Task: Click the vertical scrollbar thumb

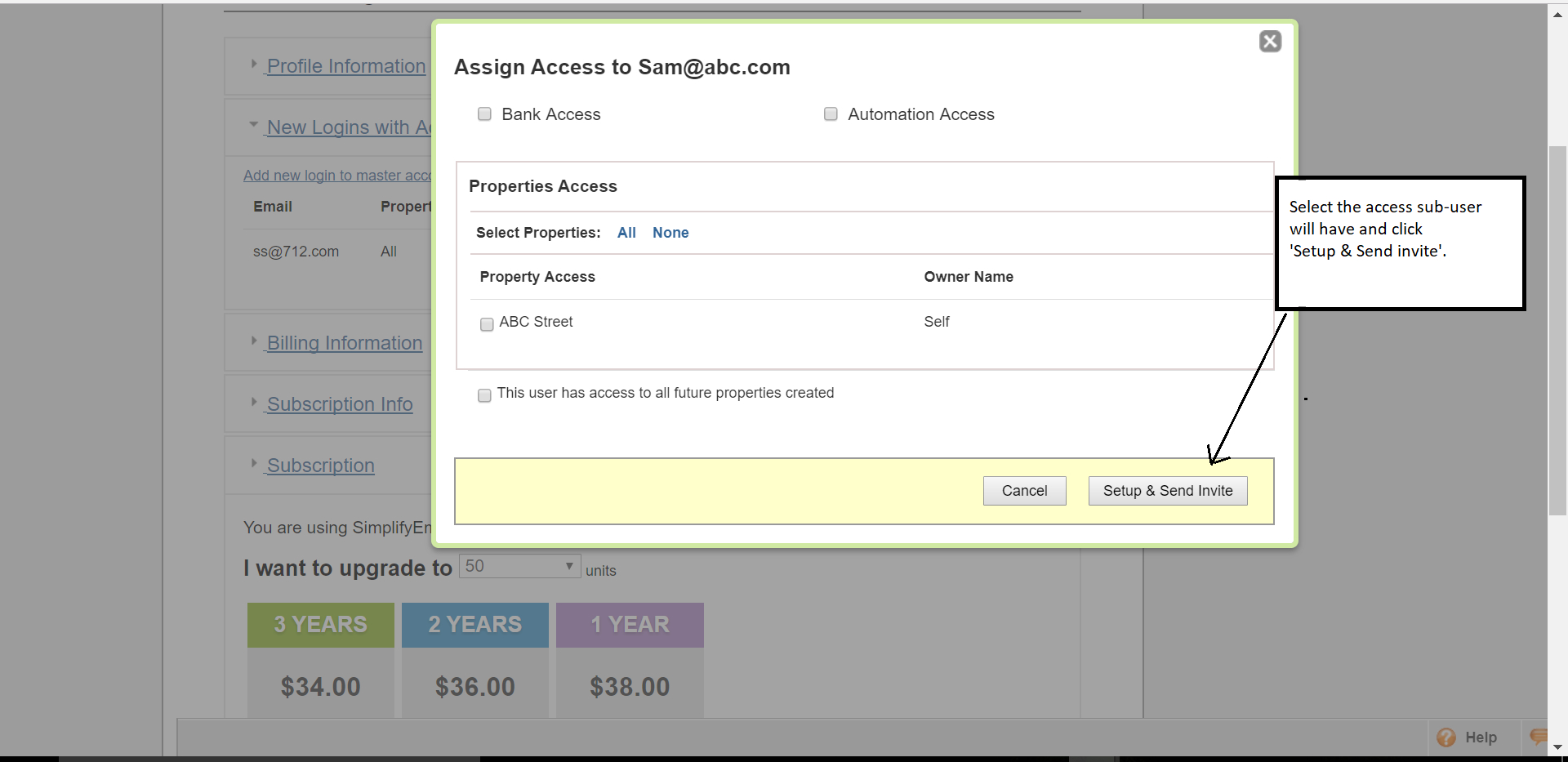Action: [1557, 331]
